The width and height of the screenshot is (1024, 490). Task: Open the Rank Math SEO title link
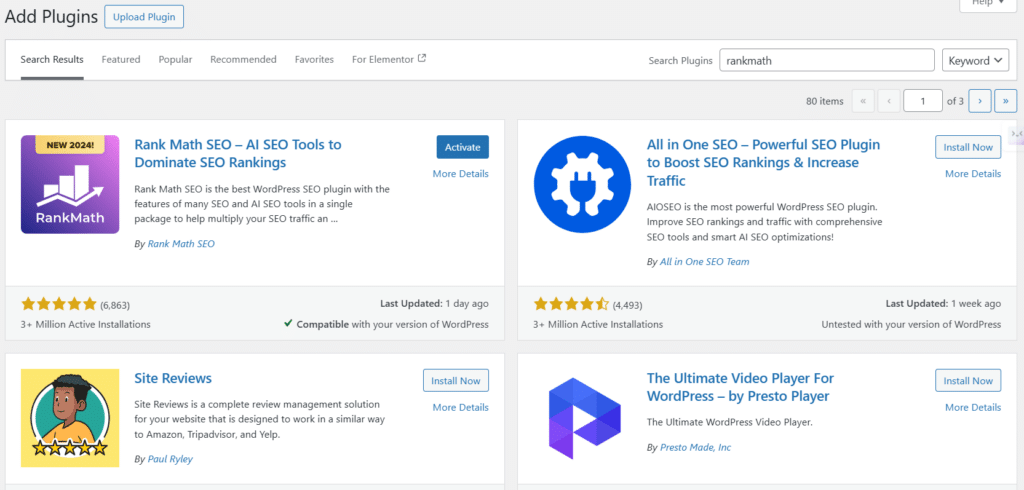(238, 153)
